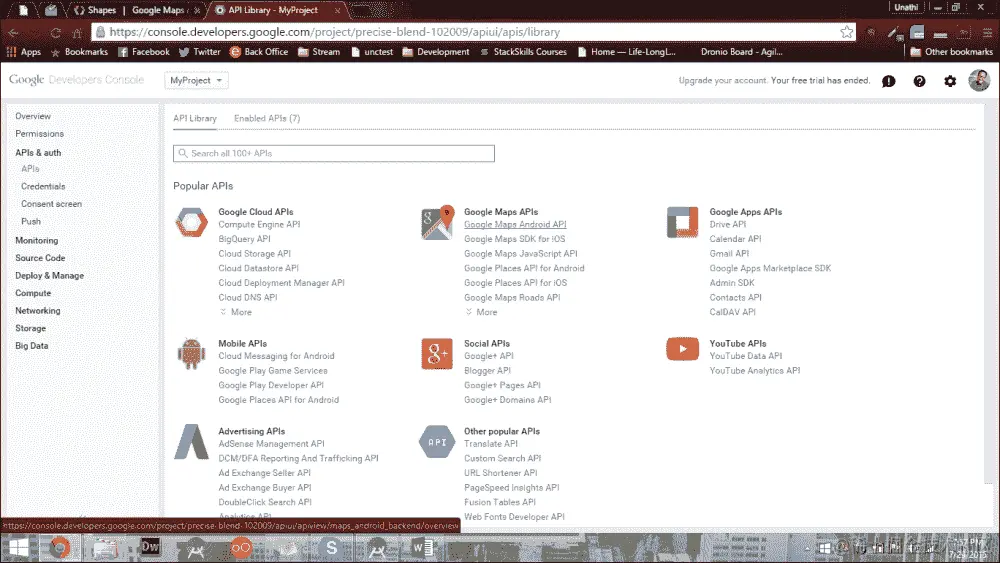
Task: Open Source Code in the sidebar
Action: (40, 258)
